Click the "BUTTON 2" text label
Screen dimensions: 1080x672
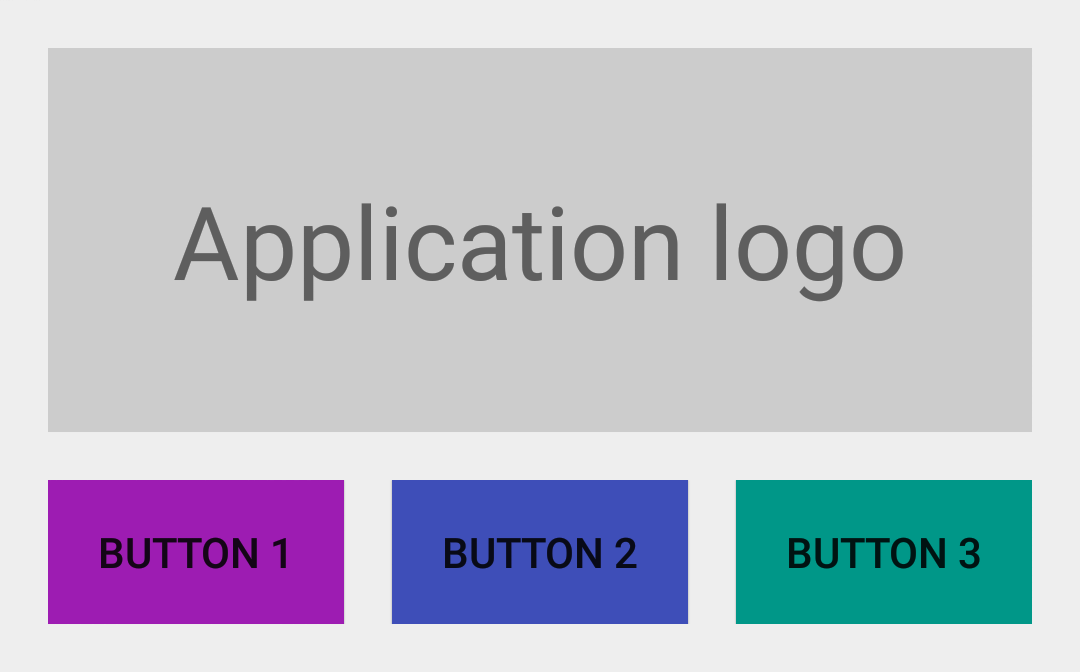tap(540, 554)
